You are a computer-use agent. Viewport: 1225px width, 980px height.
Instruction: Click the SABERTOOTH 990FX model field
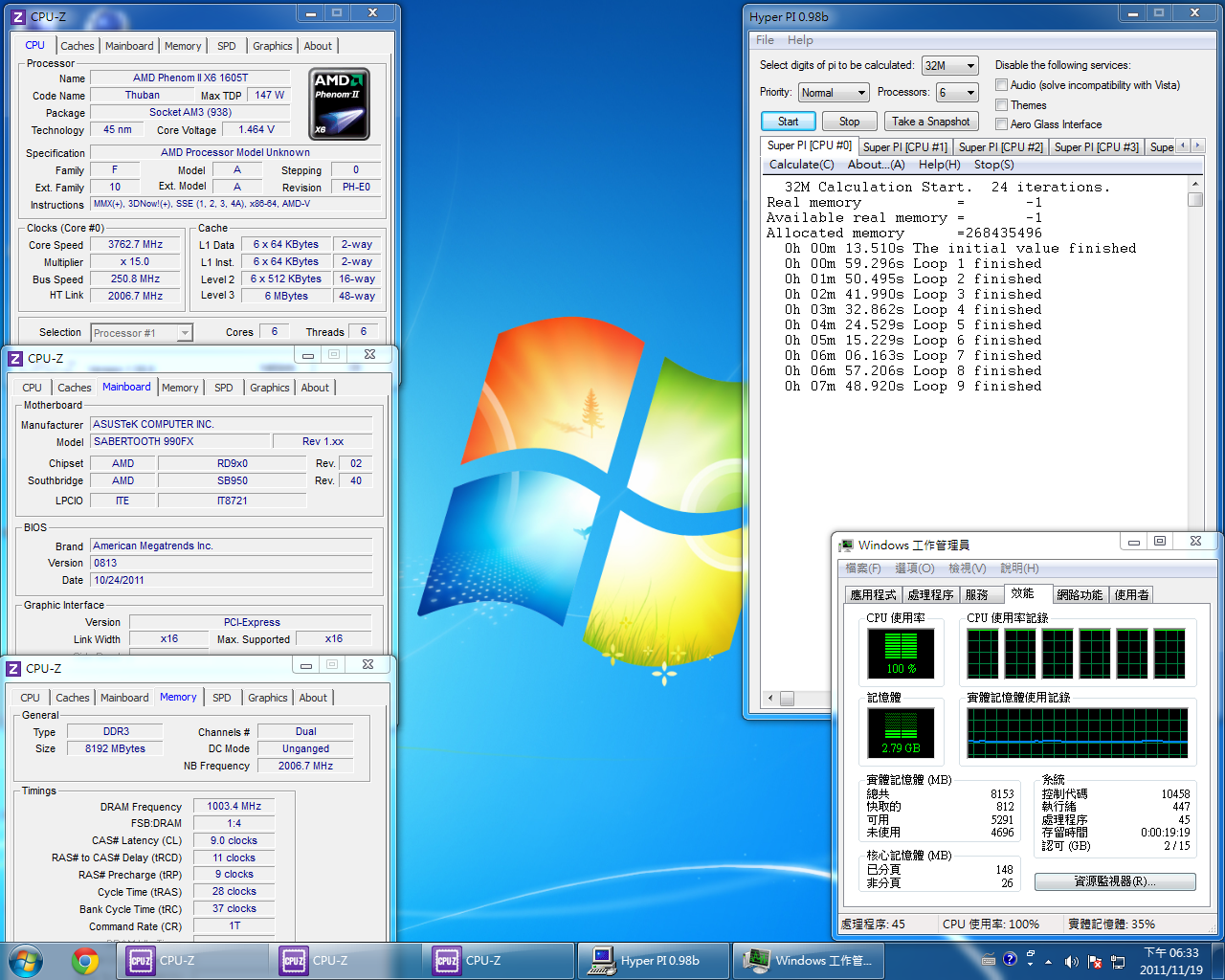pyautogui.click(x=180, y=442)
